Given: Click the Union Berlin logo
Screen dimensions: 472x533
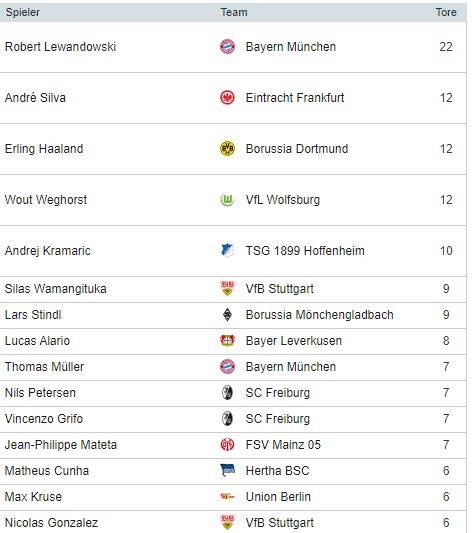Looking at the screenshot, I should click(227, 497).
